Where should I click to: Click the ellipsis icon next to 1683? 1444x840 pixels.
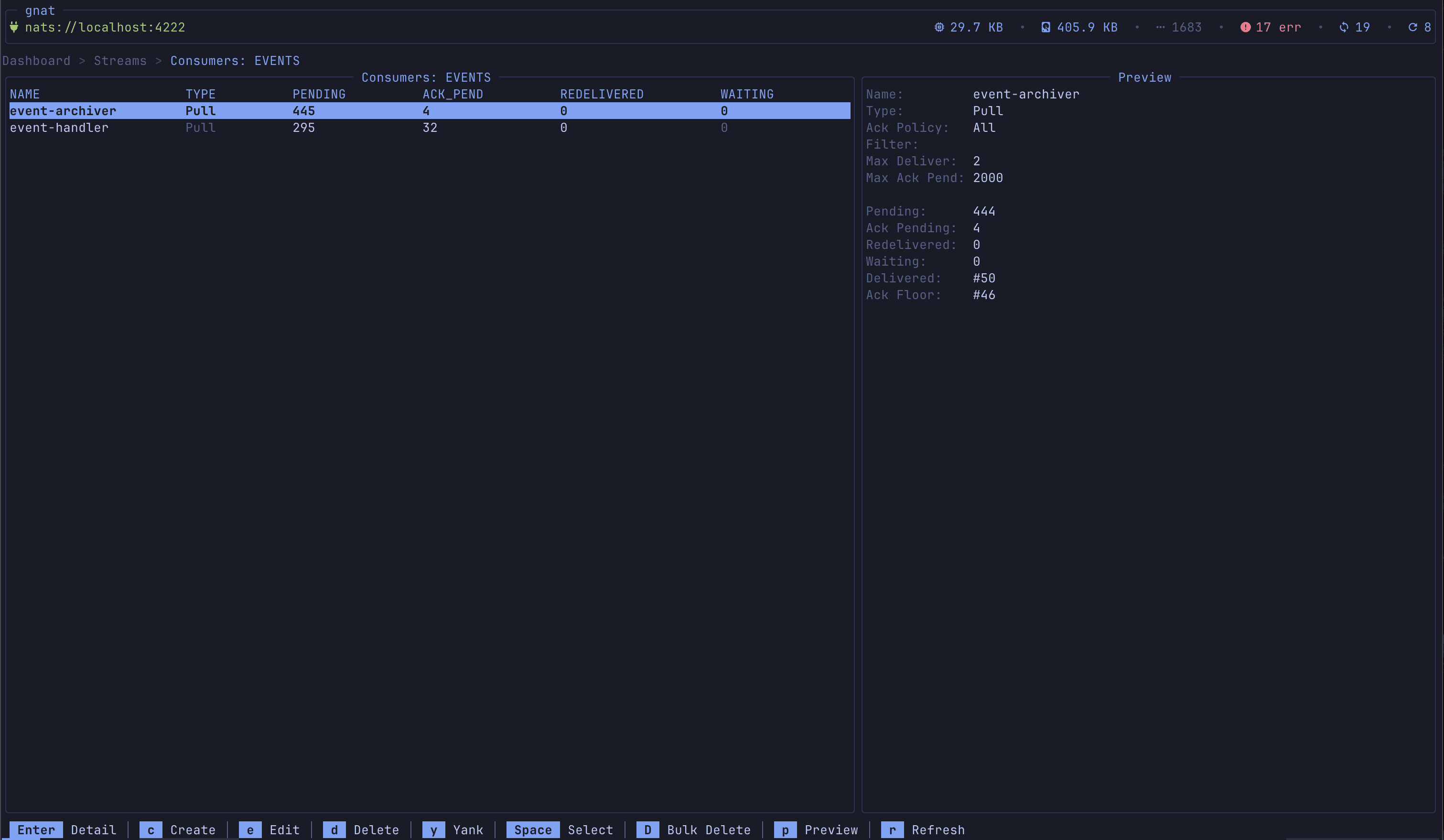[x=1160, y=27]
